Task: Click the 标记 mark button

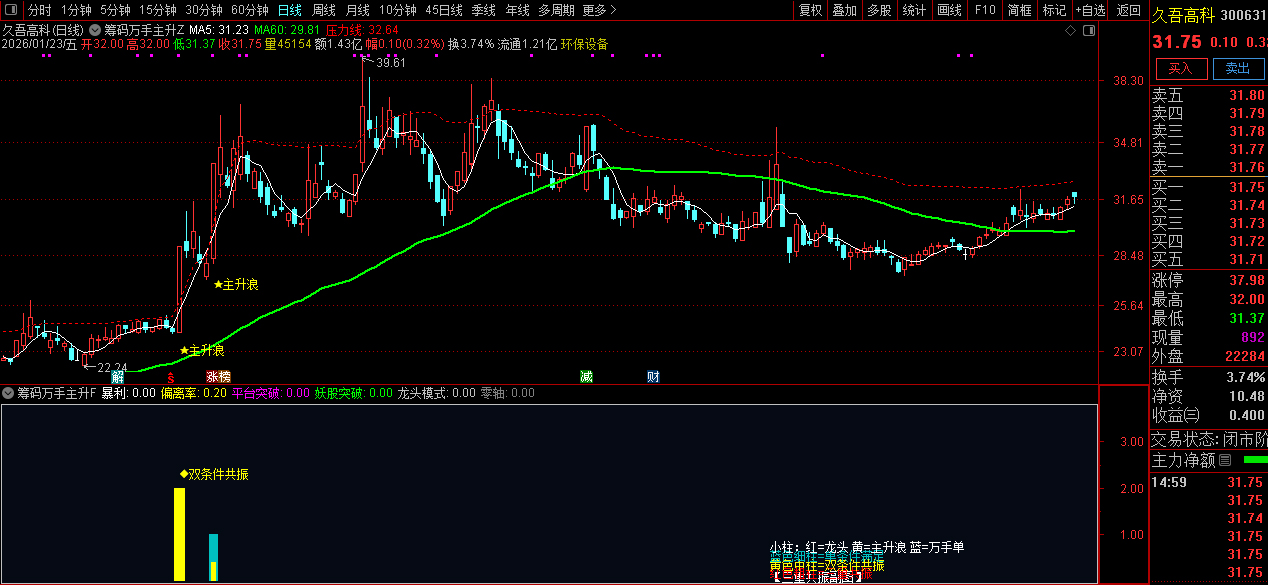Action: 1054,10
